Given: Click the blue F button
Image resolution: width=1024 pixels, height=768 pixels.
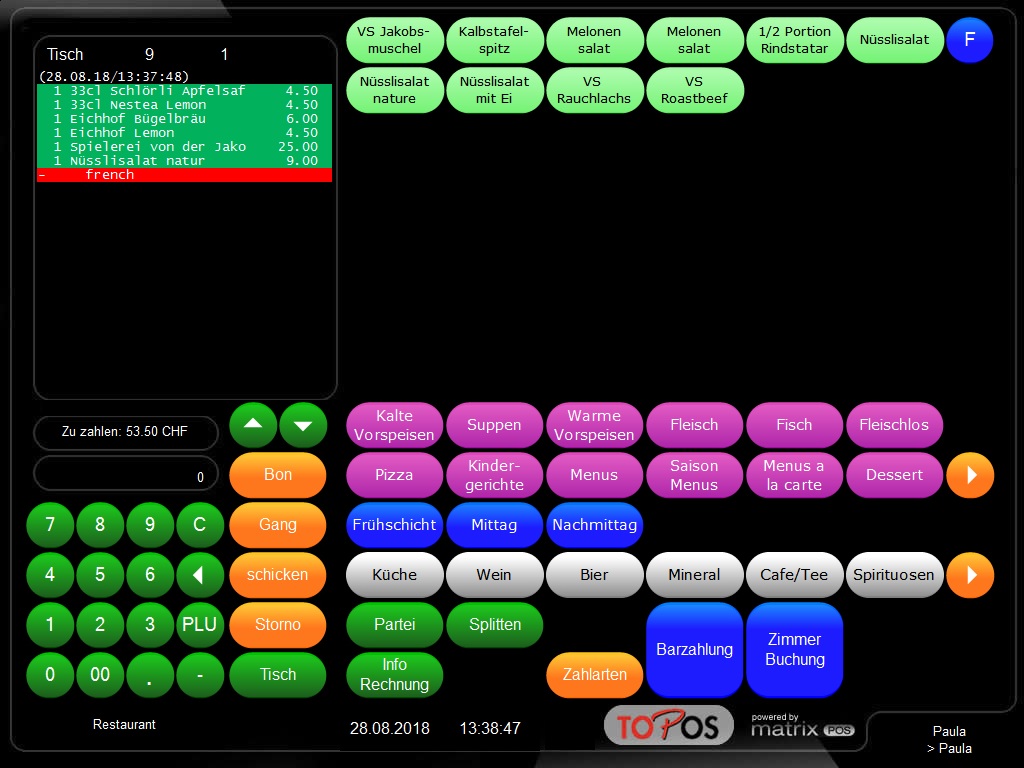Looking at the screenshot, I should coord(969,40).
